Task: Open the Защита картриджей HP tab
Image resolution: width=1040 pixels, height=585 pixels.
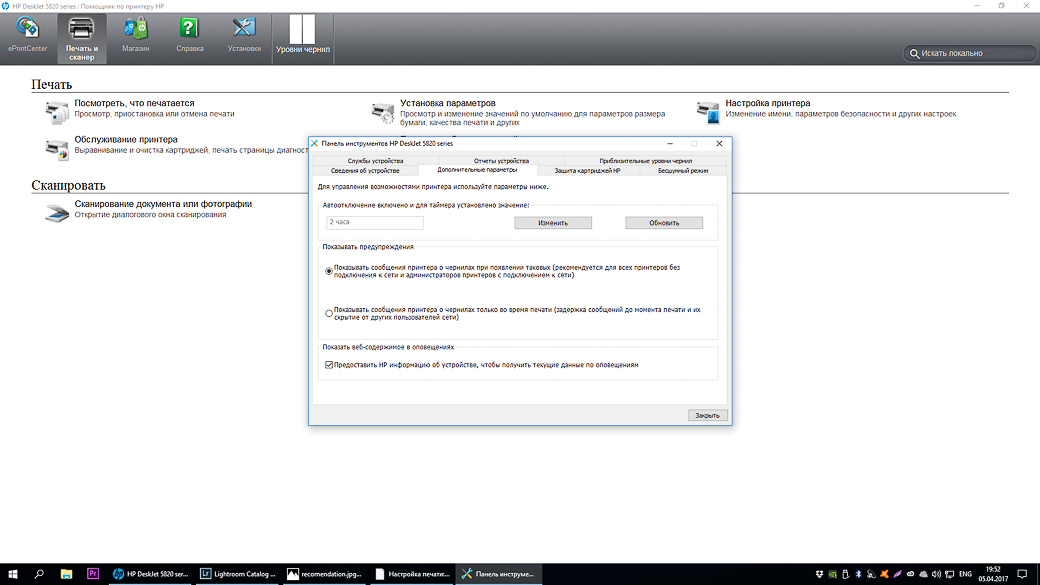Action: (588, 170)
